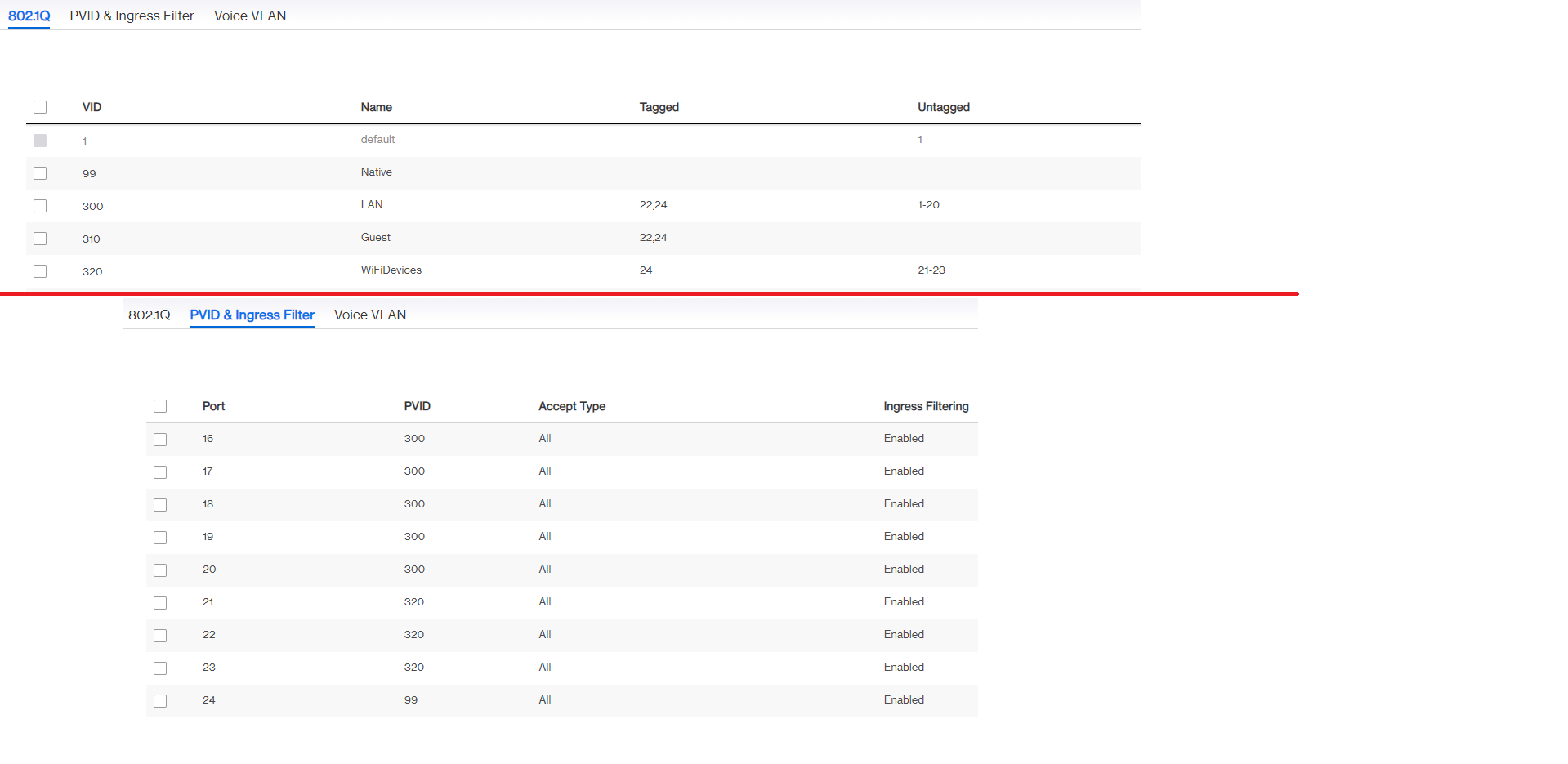Click VID value 99 in VLAN table
Screen dimensions: 1568x764
point(89,174)
